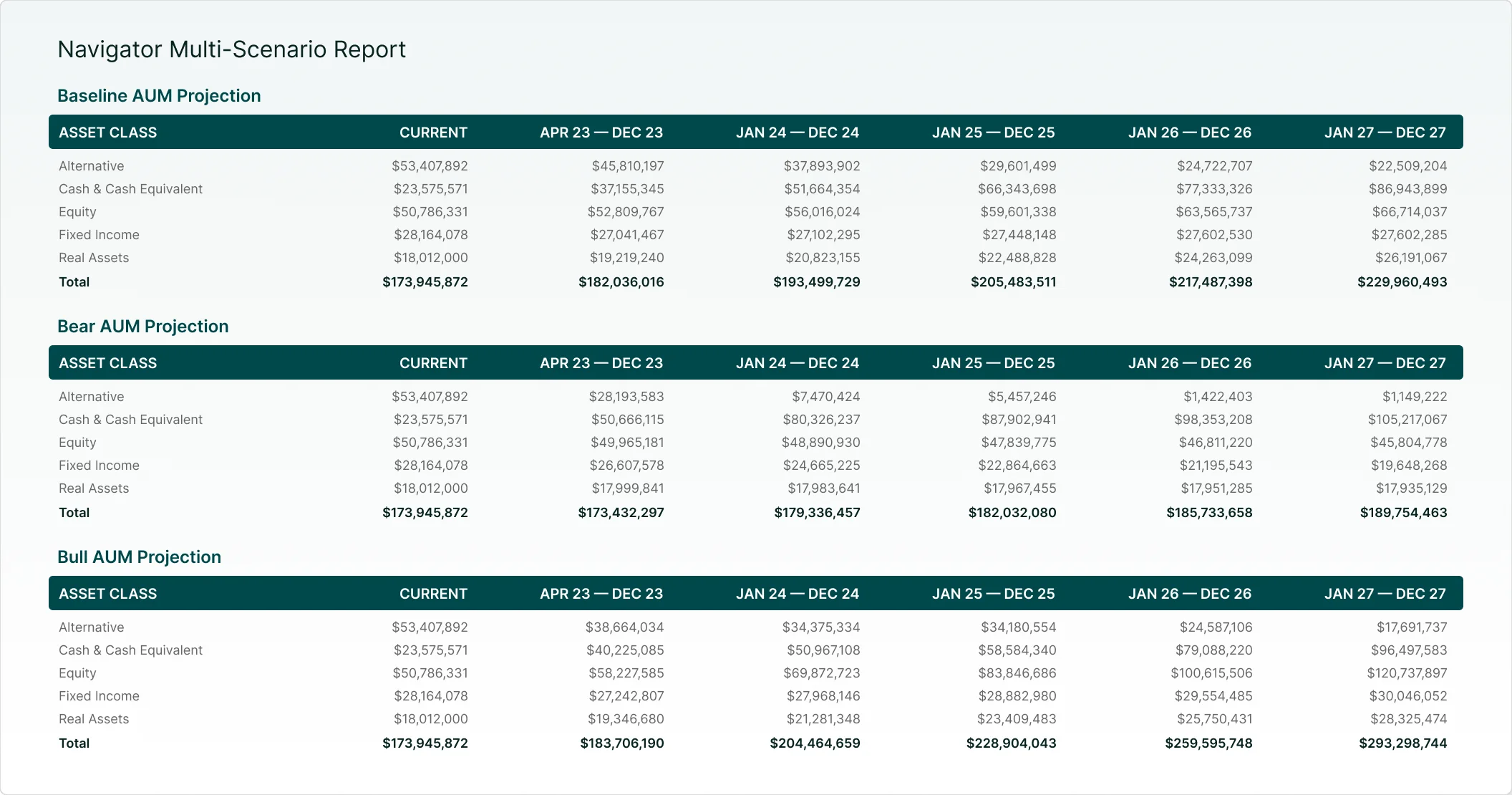Click Bull Equity value $120,737,897
The image size is (1512, 795).
tap(1407, 673)
